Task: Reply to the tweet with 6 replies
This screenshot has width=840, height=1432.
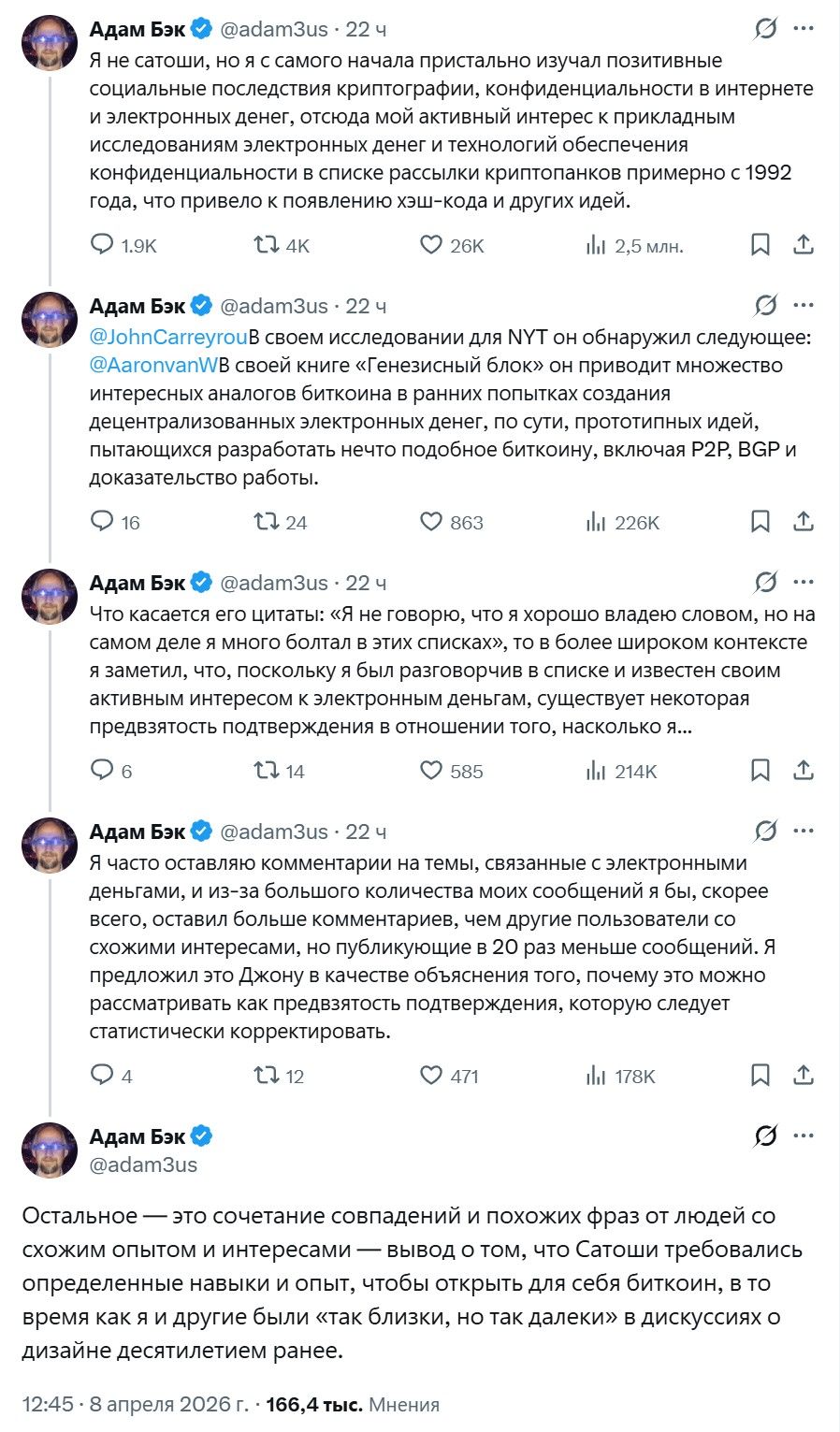Action: 102,771
